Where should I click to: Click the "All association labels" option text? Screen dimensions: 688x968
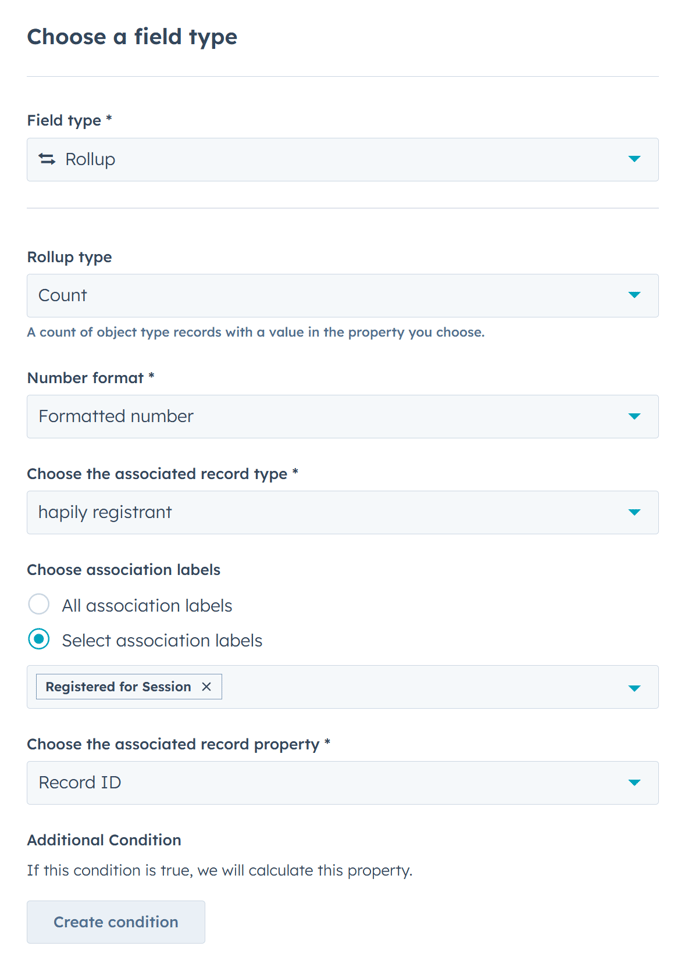coord(147,606)
